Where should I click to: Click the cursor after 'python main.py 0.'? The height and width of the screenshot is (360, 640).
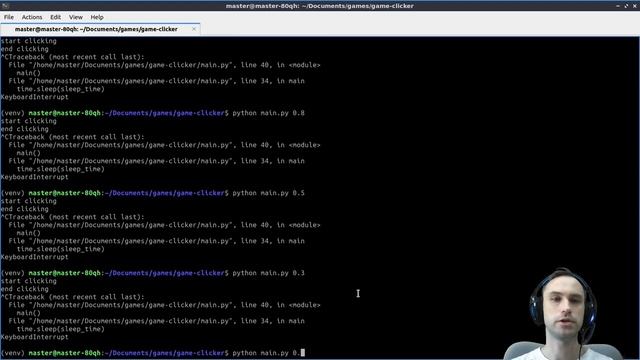(303, 353)
